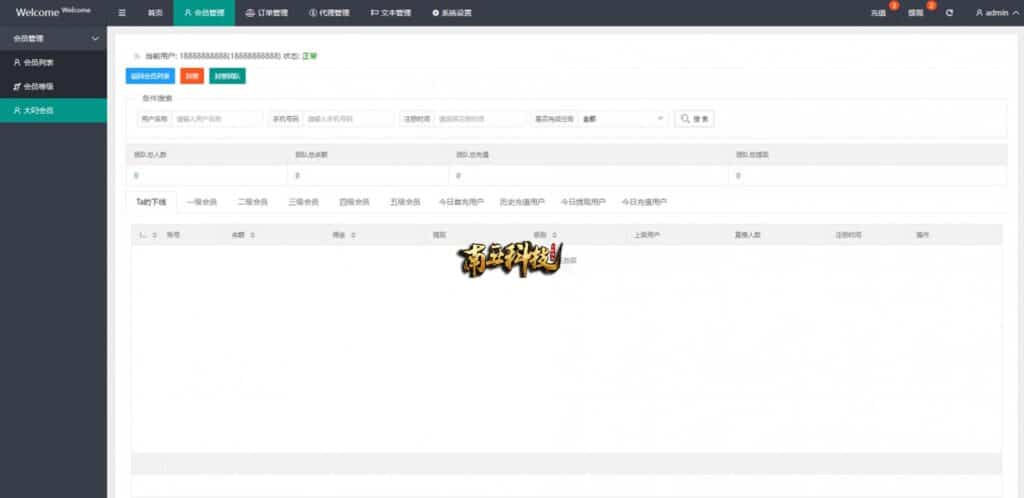The width and height of the screenshot is (1024, 498).
Task: Open the 全部 filter dropdown
Action: pos(622,119)
